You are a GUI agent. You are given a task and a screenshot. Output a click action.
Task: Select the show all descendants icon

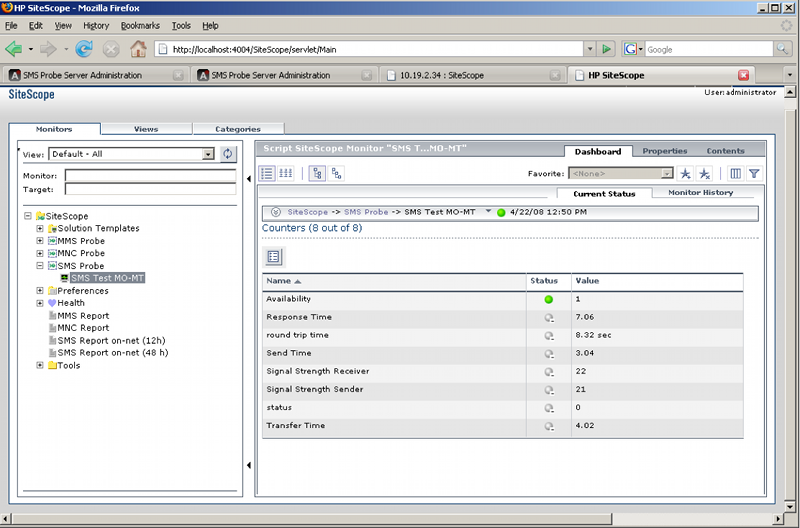pyautogui.click(x=337, y=173)
